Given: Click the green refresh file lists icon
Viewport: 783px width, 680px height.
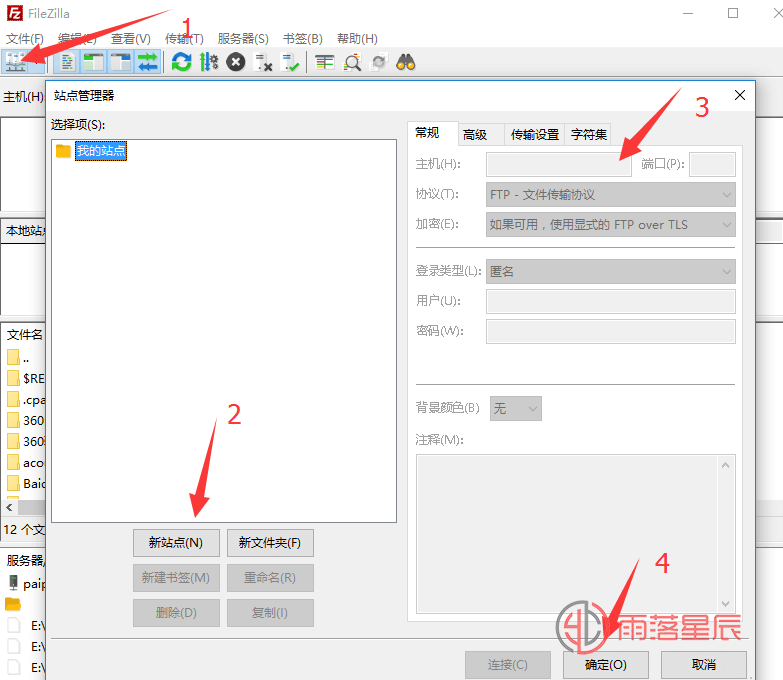Looking at the screenshot, I should click(181, 62).
